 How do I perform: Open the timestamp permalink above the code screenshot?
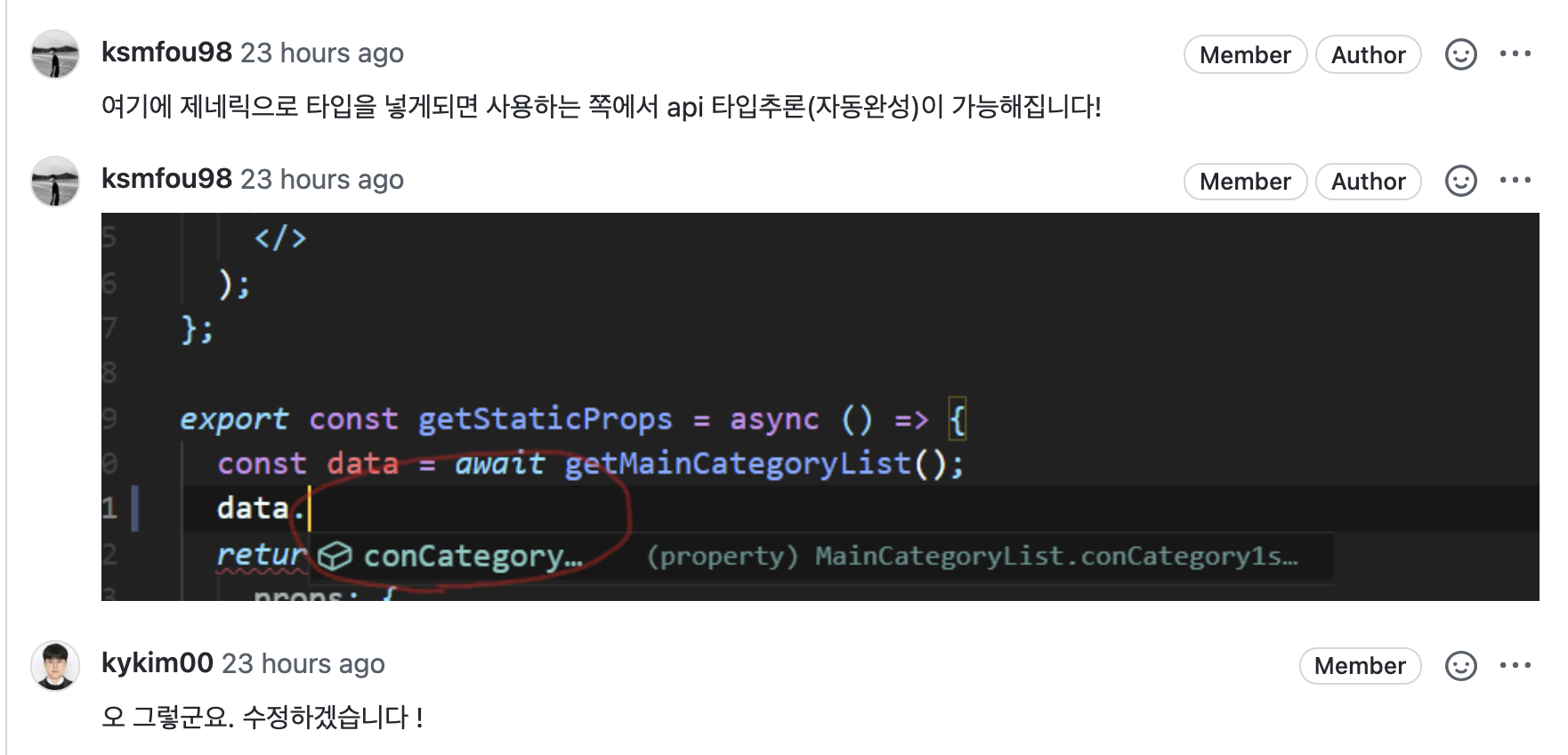pos(322,179)
